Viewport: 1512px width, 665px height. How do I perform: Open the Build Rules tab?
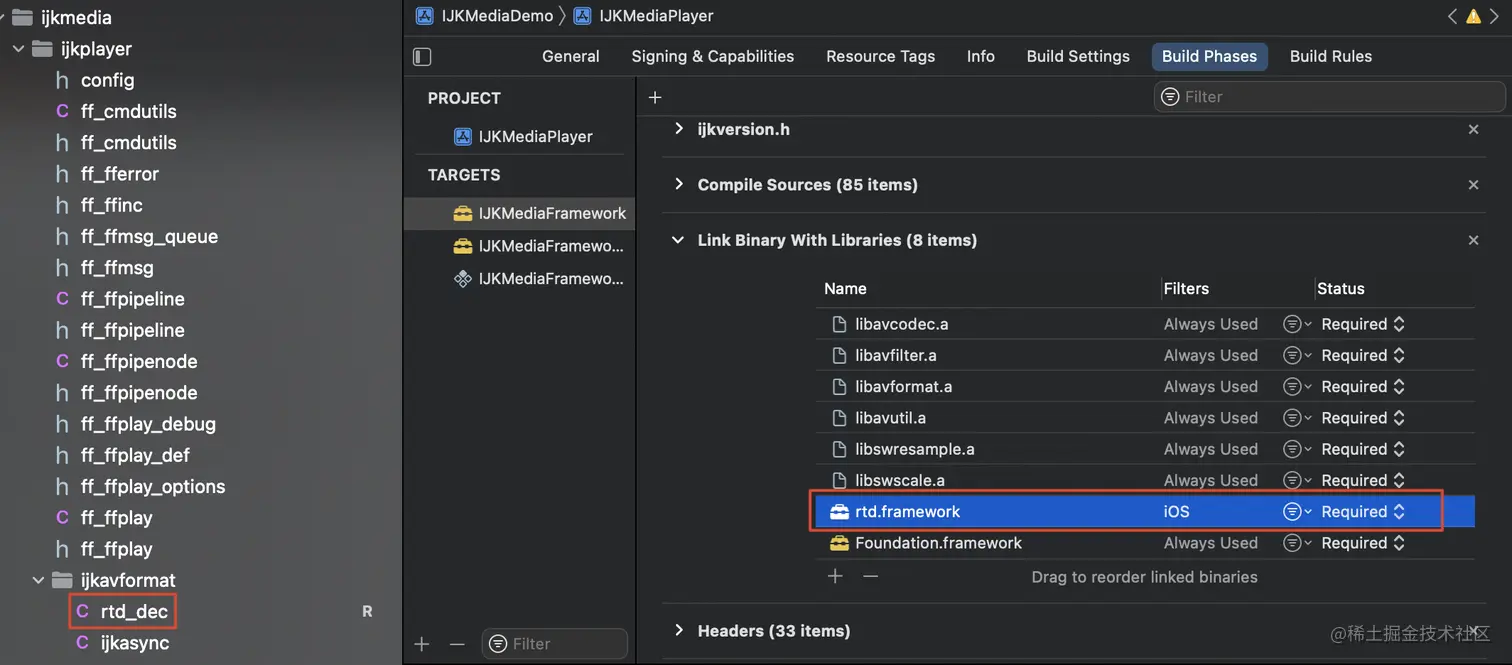click(x=1331, y=56)
